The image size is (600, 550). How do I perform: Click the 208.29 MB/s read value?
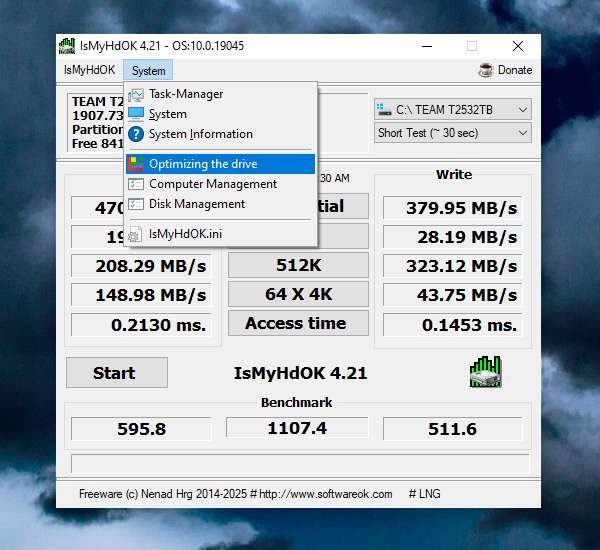click(141, 266)
